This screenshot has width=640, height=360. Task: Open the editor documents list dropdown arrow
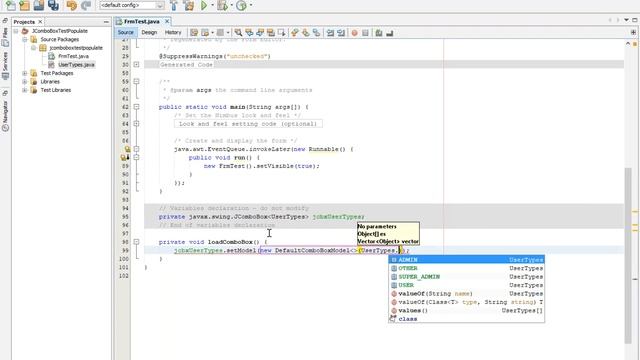coord(627,20)
